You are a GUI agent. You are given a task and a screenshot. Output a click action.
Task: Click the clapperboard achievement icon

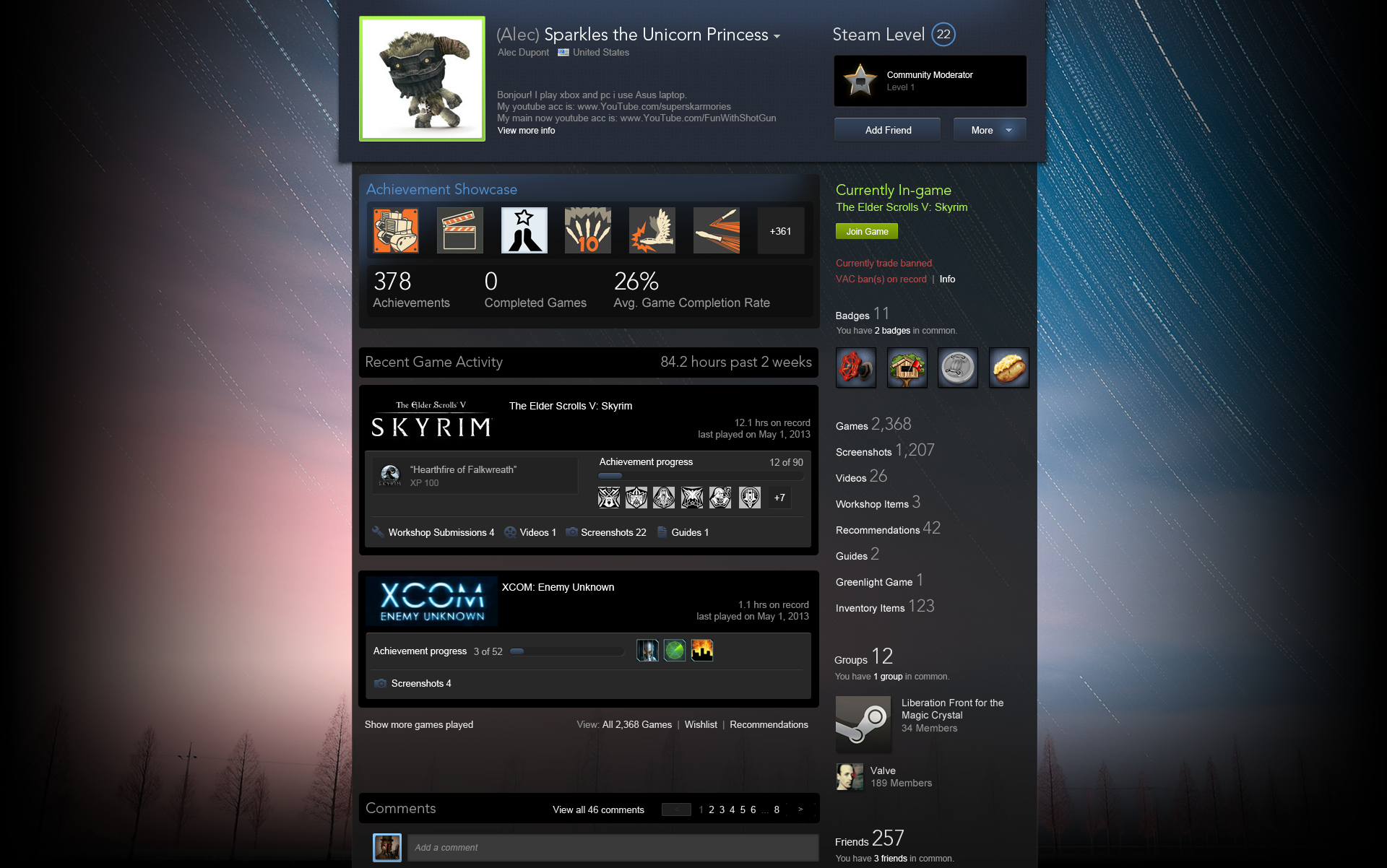click(x=459, y=231)
